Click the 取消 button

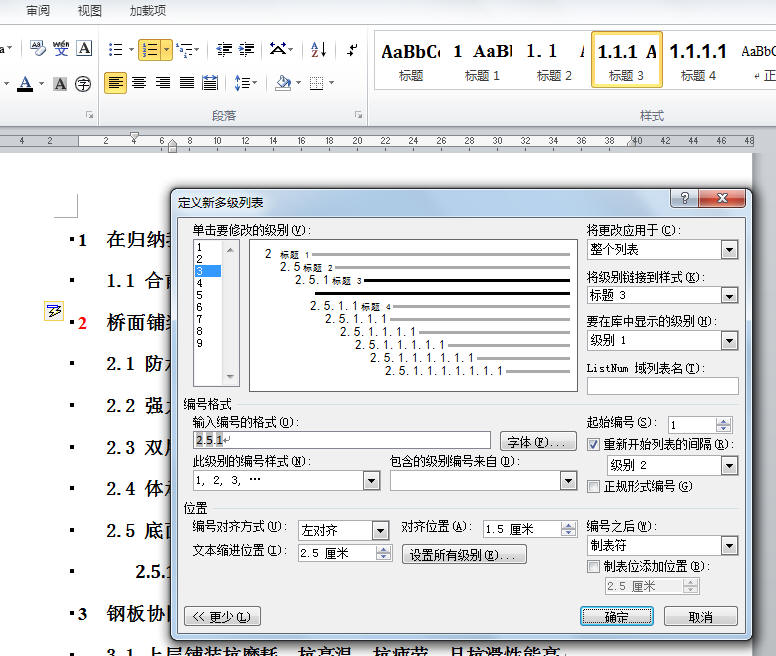pyautogui.click(x=700, y=616)
